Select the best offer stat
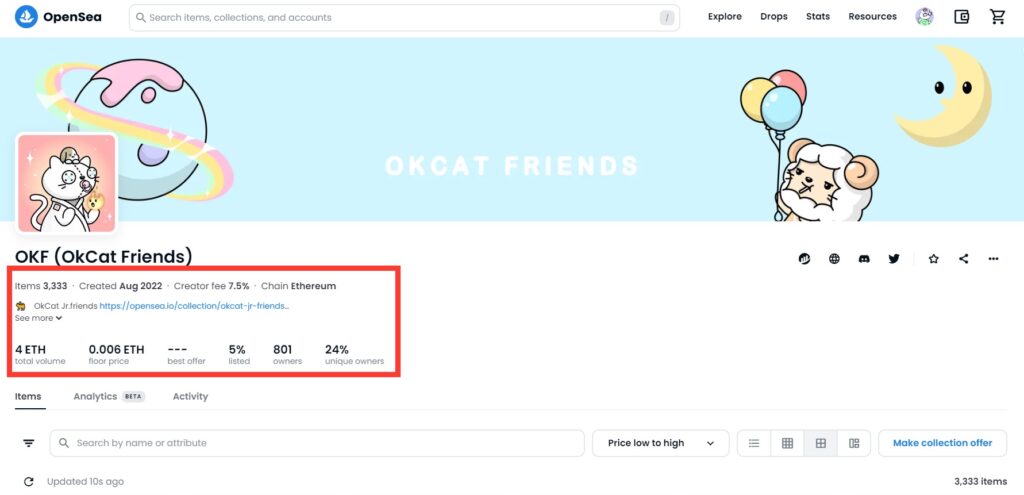Viewport: 1024px width, 495px height. tap(186, 354)
